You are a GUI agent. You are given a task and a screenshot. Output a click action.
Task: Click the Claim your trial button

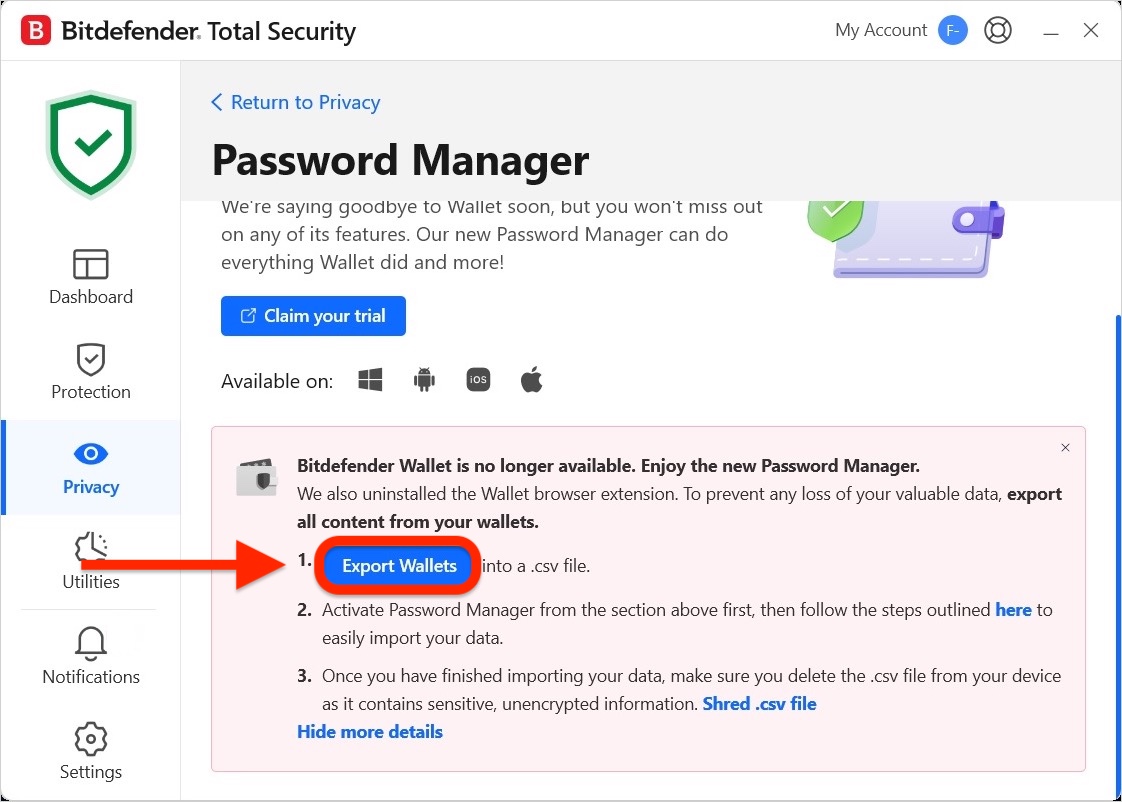[313, 316]
